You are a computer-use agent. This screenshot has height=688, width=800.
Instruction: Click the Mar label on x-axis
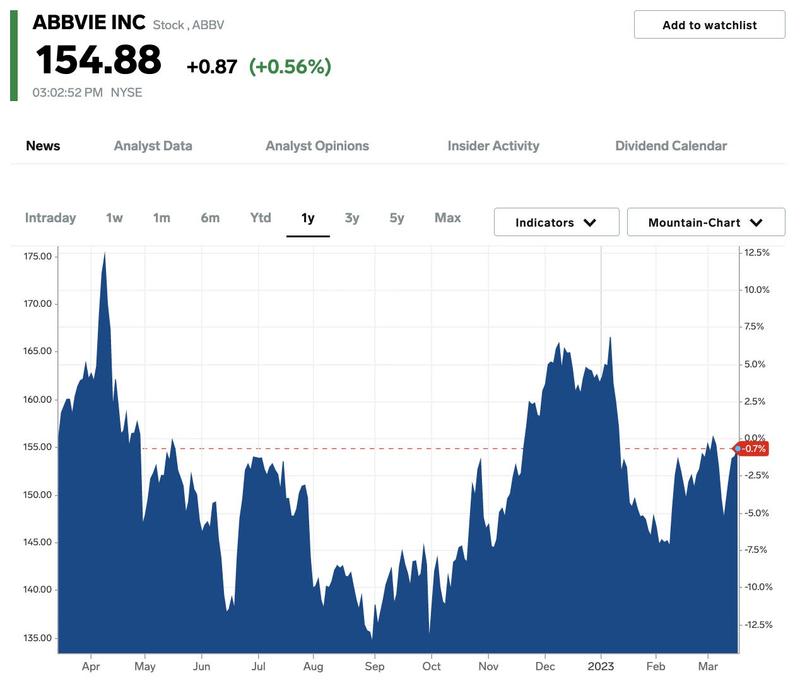coord(708,666)
